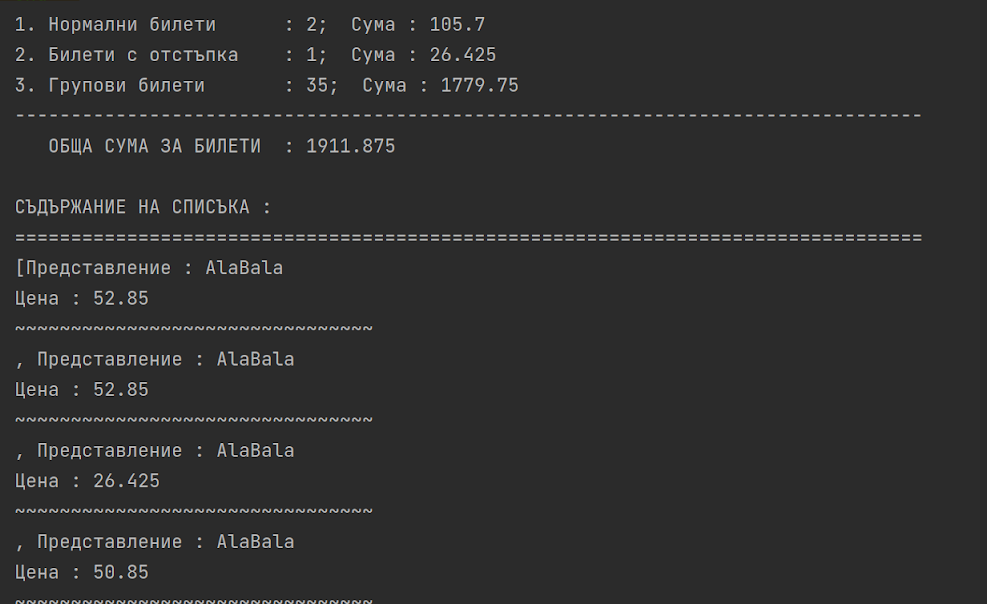Click the 'Нормални билети' output line
987x604 pixels.
pos(250,25)
